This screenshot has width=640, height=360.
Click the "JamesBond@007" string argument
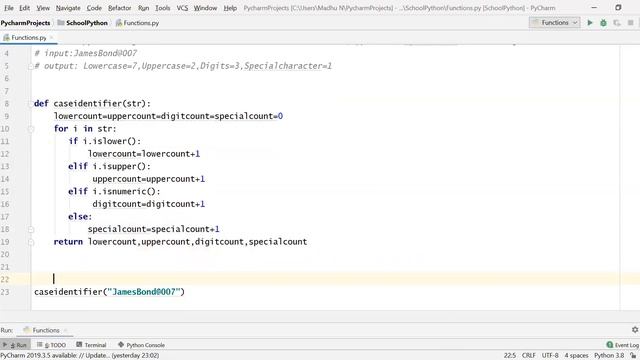coord(143,292)
